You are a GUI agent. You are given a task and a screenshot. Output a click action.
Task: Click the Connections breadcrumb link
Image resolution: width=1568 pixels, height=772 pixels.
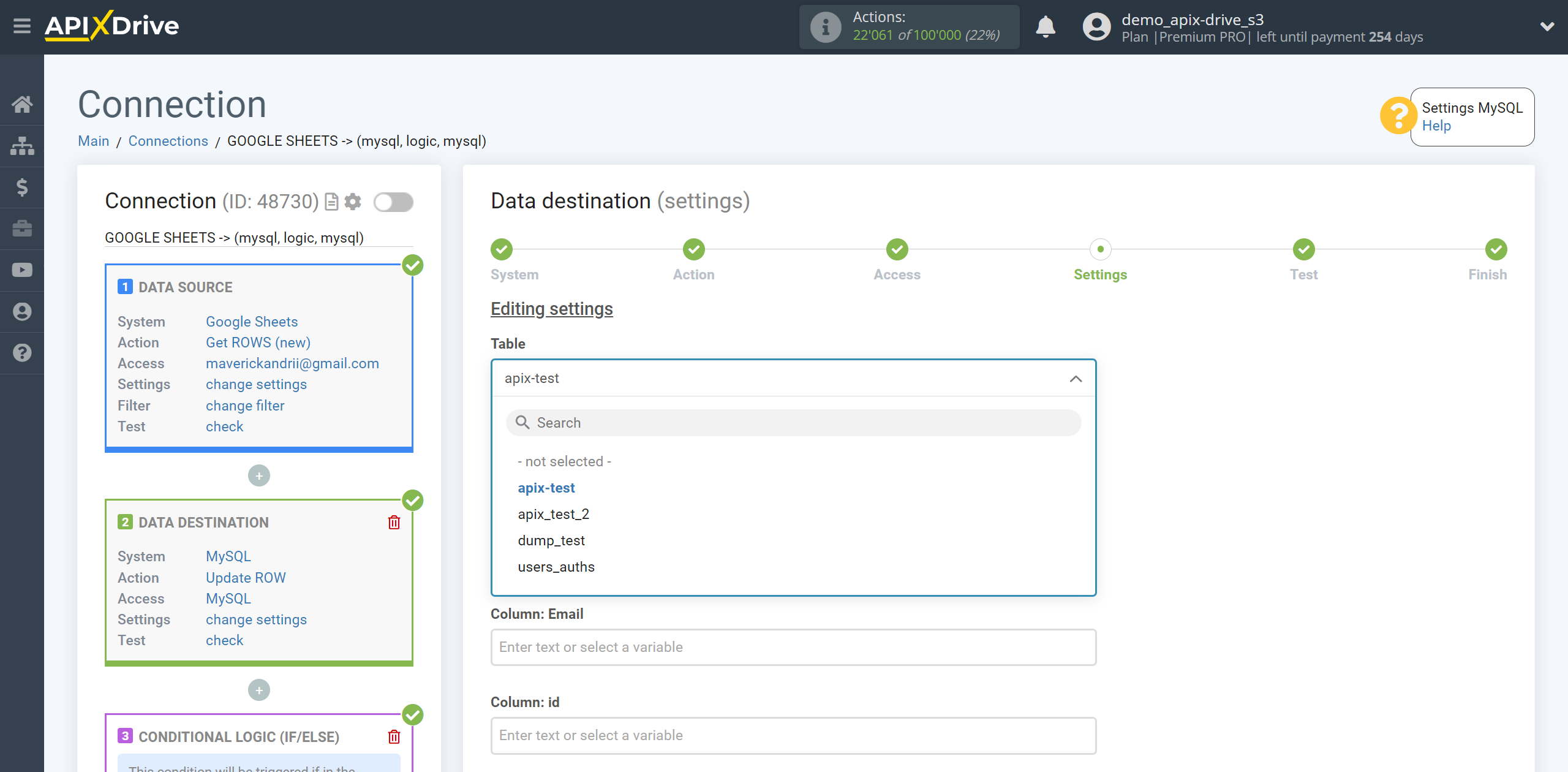point(168,141)
